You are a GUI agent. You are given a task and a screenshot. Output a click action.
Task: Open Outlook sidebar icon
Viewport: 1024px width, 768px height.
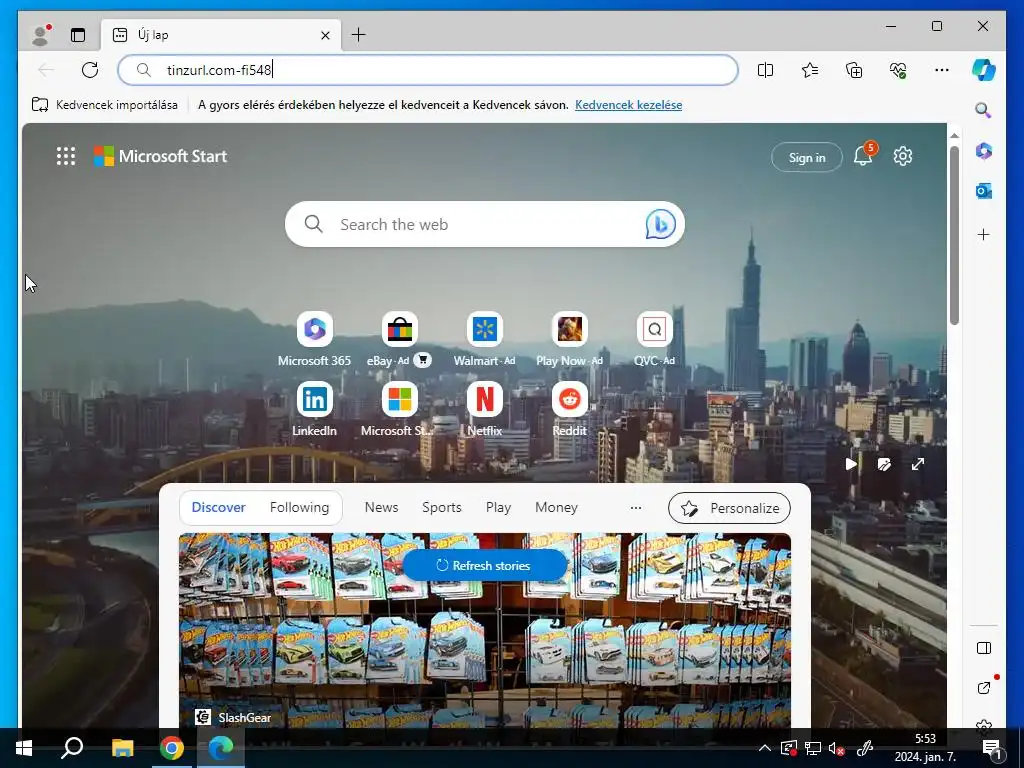(x=984, y=191)
